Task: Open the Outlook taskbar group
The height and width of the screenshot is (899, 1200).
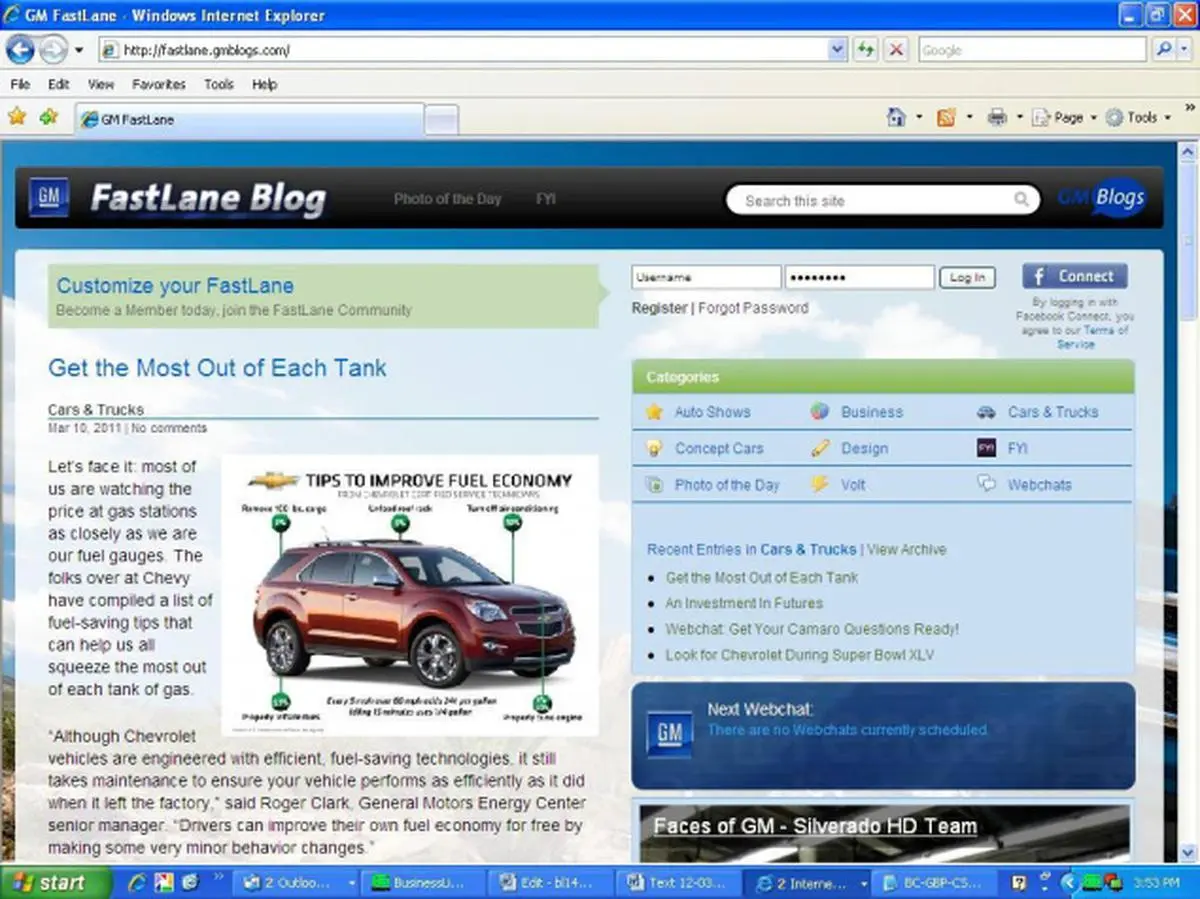Action: (298, 883)
